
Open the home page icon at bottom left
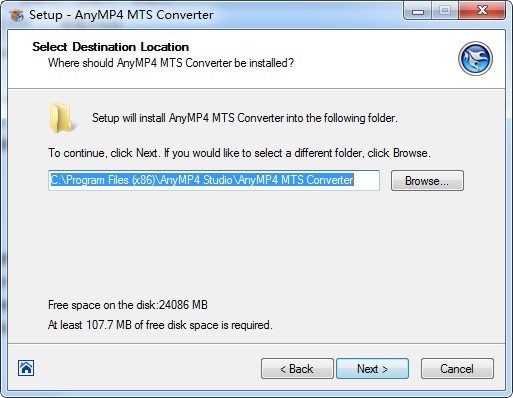26,368
